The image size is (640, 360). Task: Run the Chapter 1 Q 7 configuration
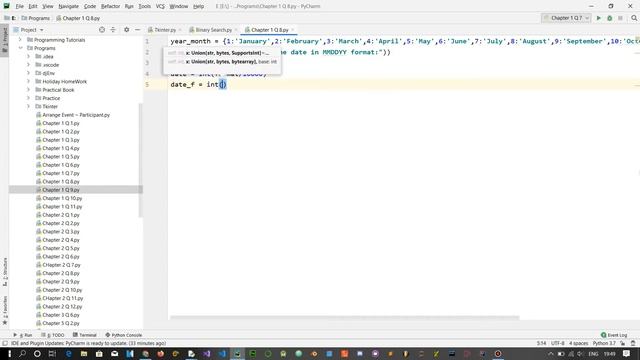pyautogui.click(x=598, y=18)
